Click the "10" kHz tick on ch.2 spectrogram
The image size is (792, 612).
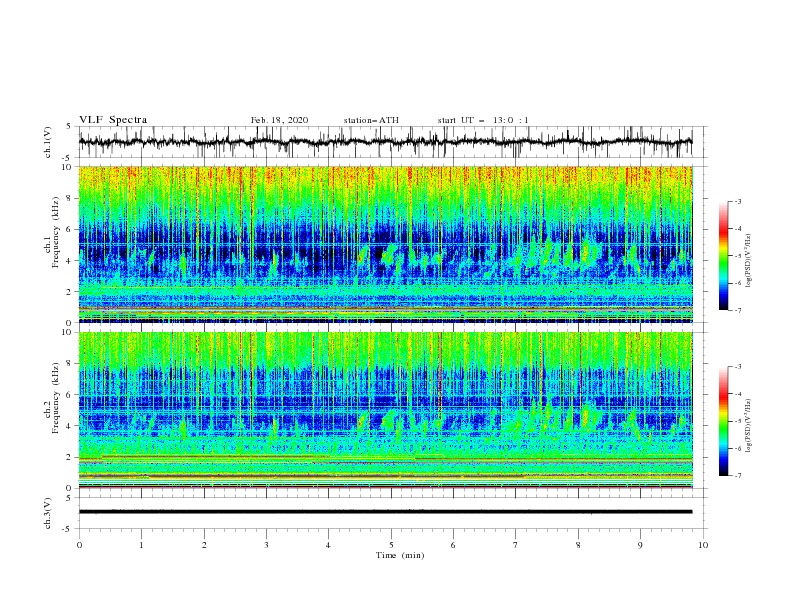[x=68, y=332]
